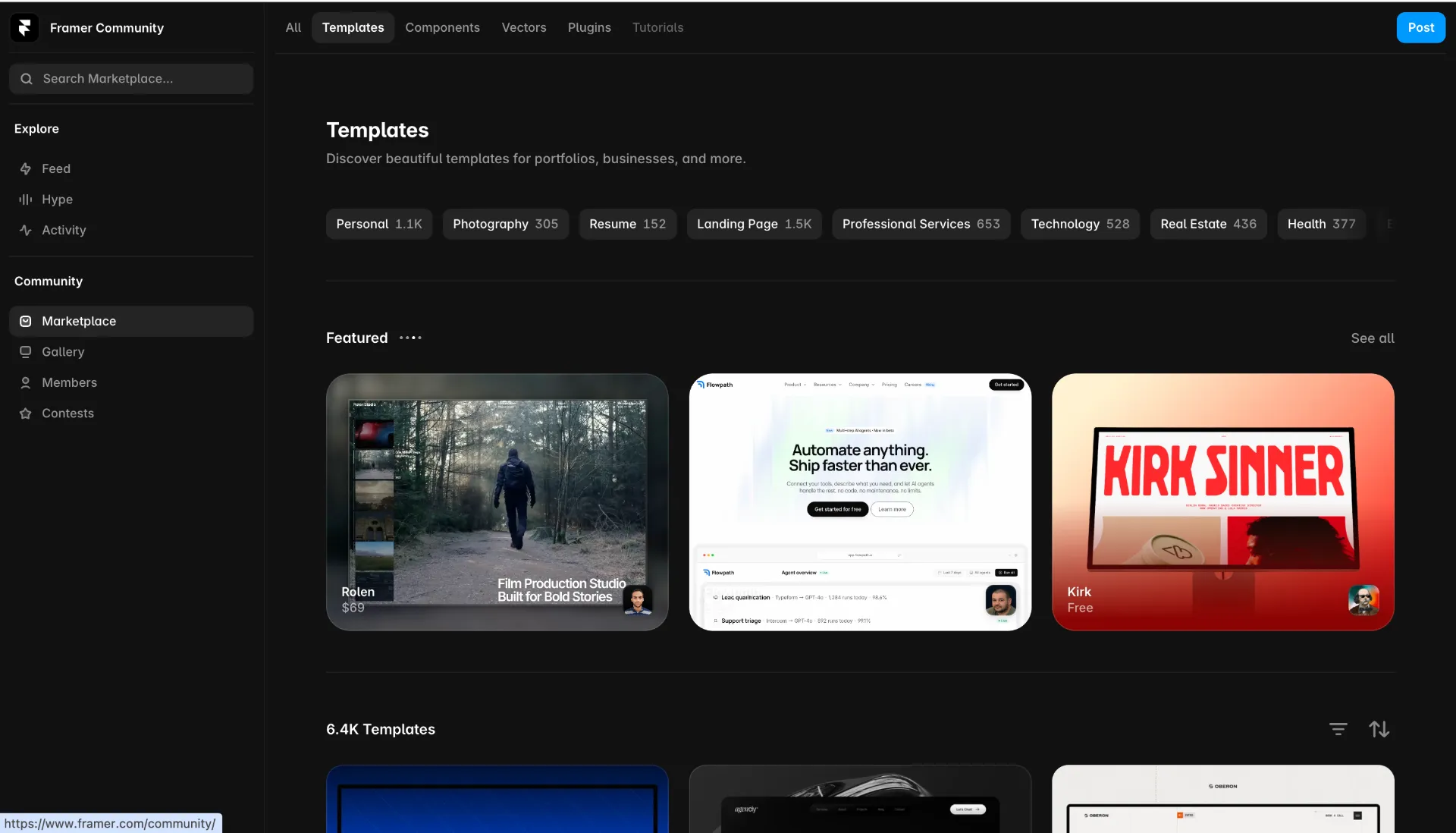Filter by Technology category
Viewport: 1456px width, 833px height.
pyautogui.click(x=1081, y=224)
